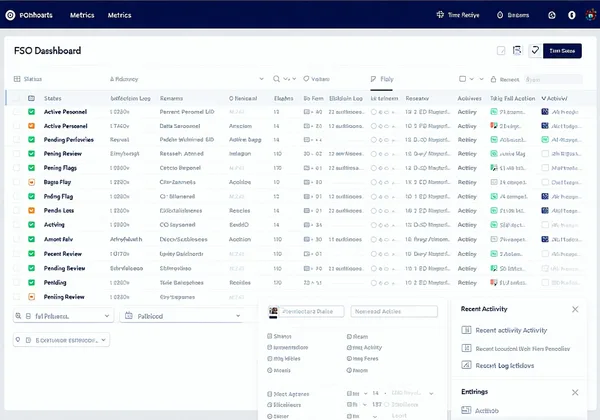Click the Voltaro shield icon in the filter bar

[306, 79]
